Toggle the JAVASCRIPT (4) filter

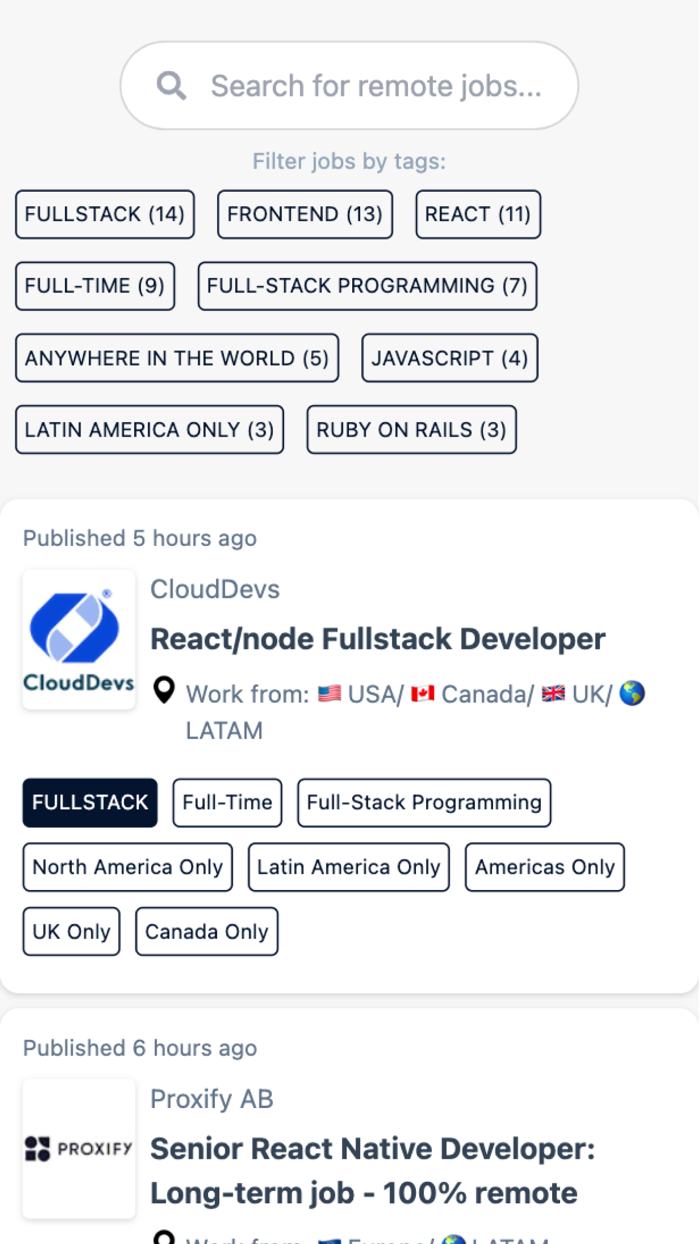click(x=449, y=358)
